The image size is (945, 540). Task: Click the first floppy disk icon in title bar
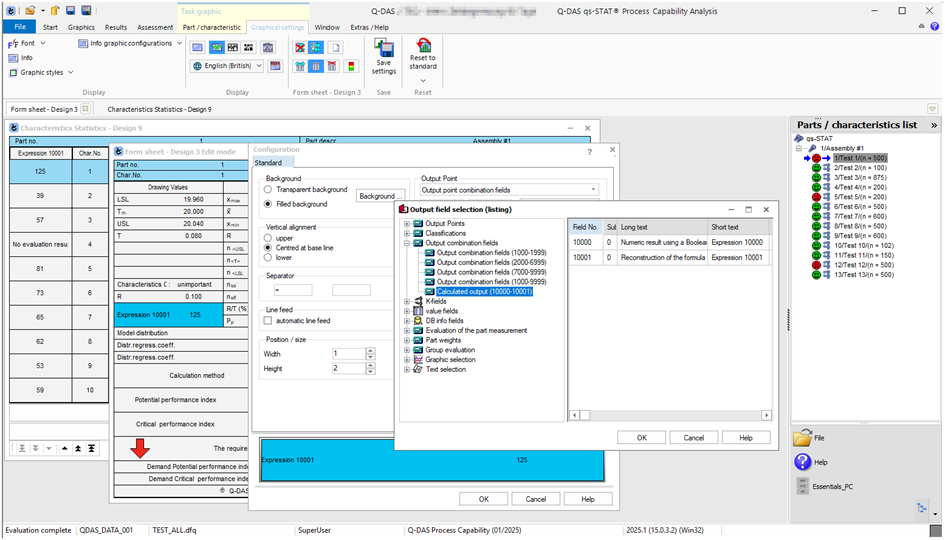tap(71, 10)
